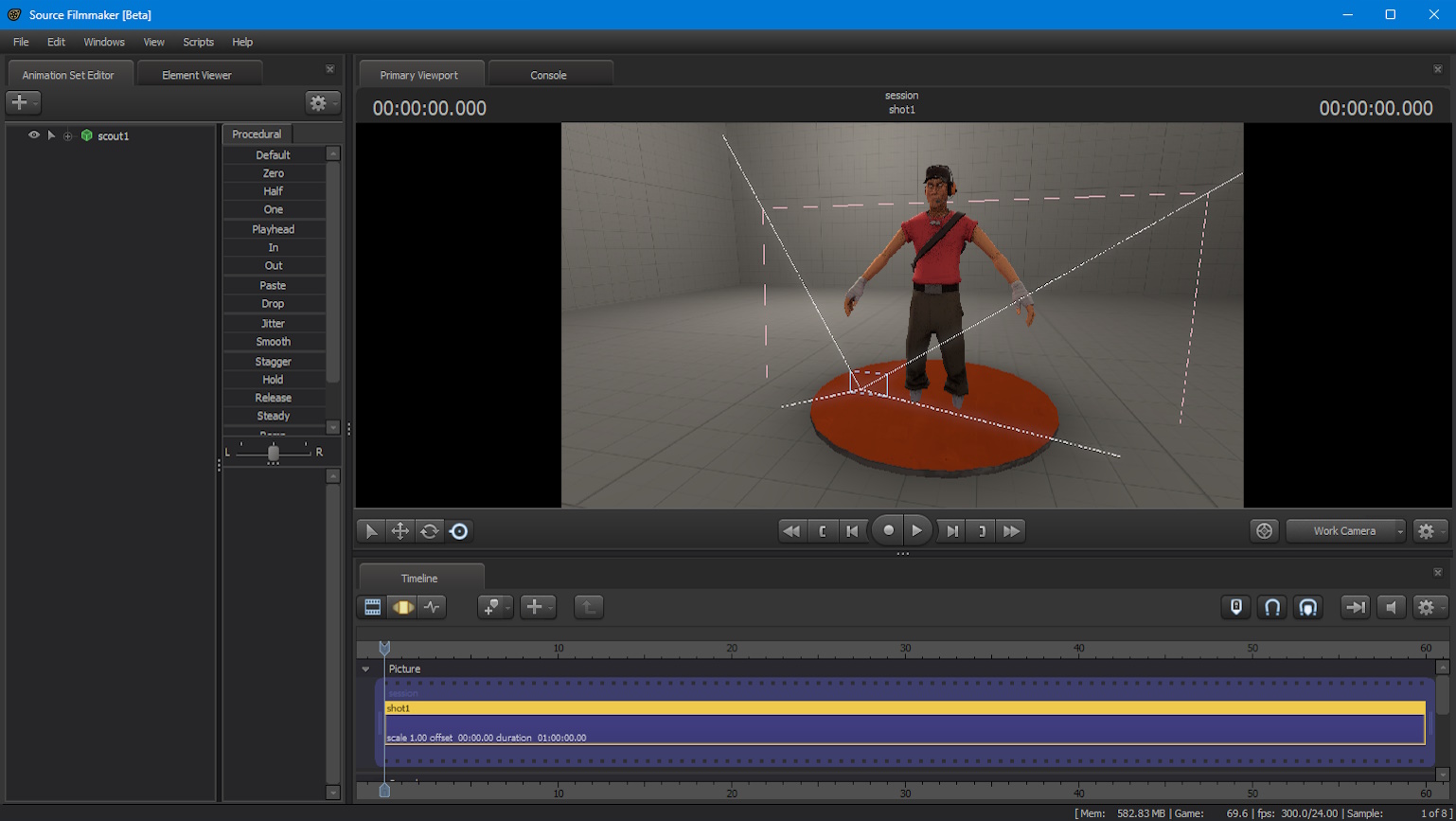1456x821 pixels.
Task: Toggle visibility of the scout1 animation set
Action: (x=34, y=135)
